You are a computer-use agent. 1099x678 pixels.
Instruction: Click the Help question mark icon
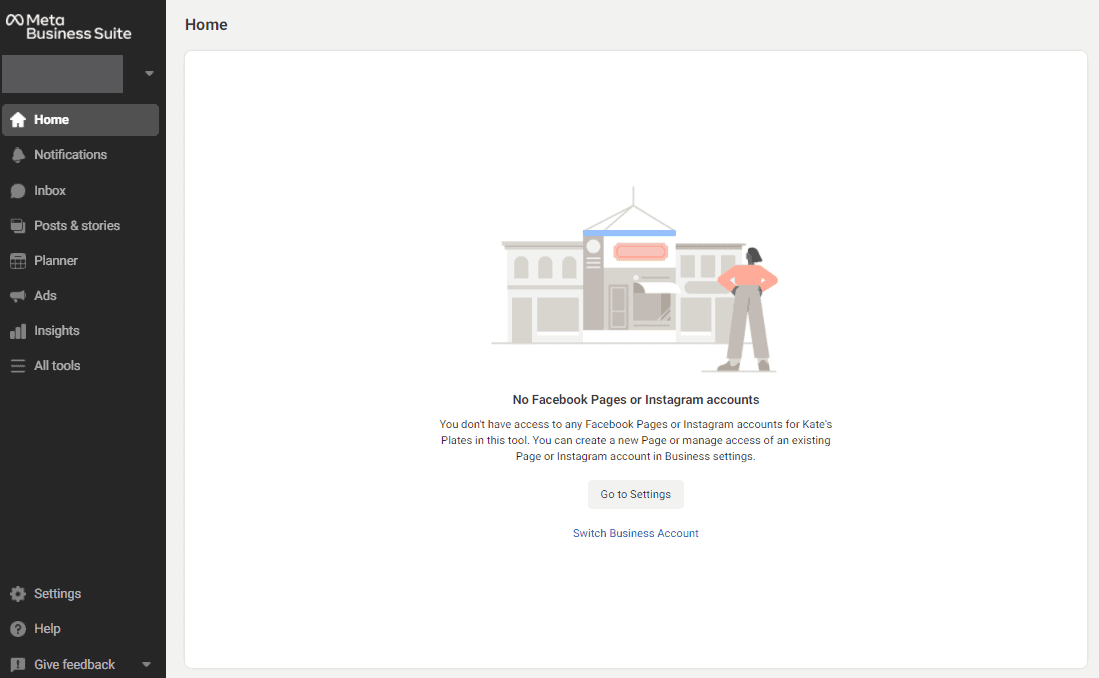click(x=18, y=629)
